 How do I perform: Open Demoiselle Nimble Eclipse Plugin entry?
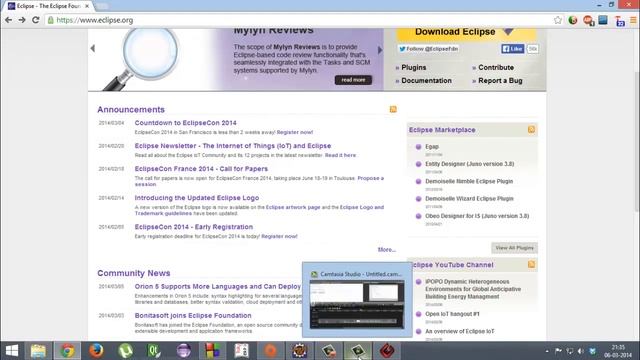469,181
